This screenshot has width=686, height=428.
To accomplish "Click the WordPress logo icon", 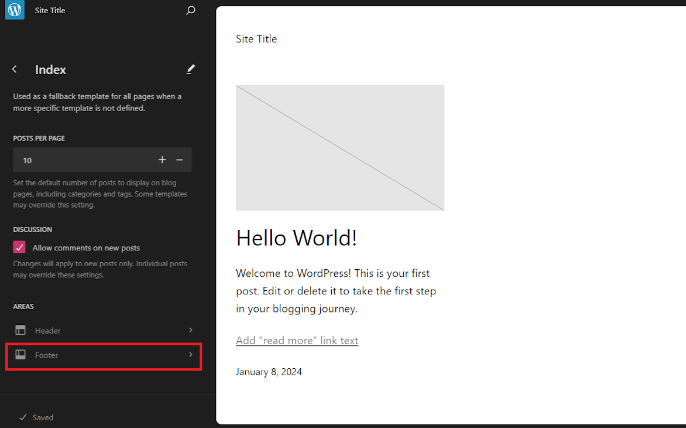I will point(14,11).
